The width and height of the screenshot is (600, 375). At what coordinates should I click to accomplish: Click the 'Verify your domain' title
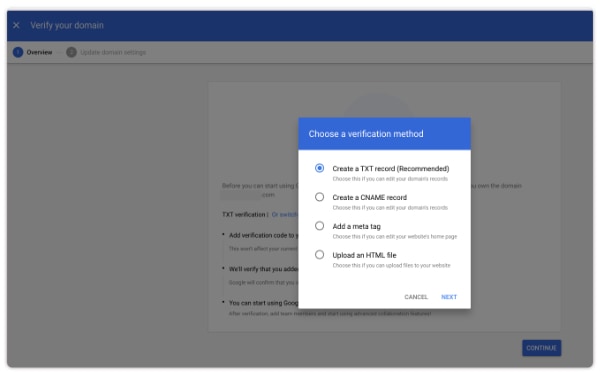point(67,25)
